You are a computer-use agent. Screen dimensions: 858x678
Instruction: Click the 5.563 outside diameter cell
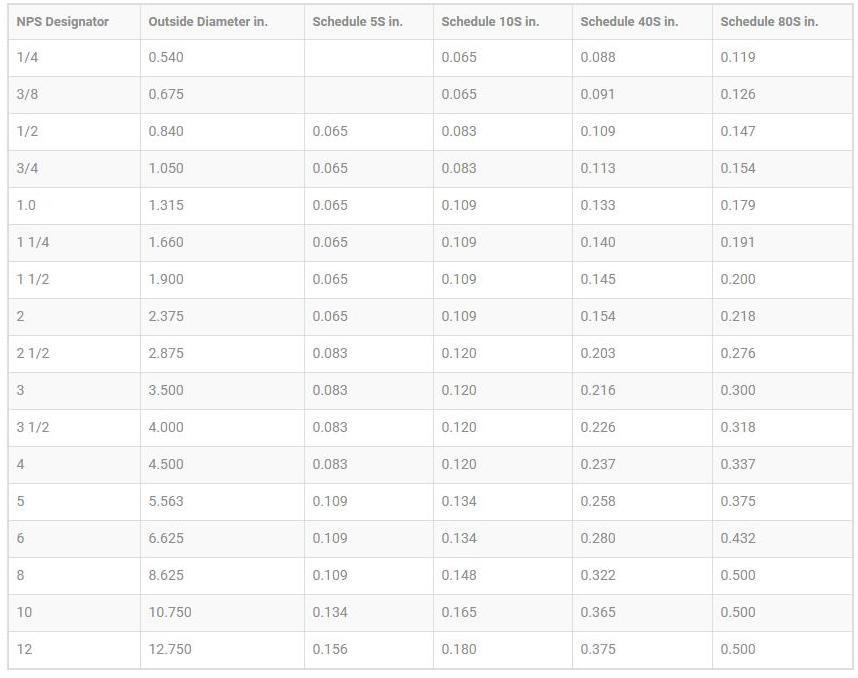(166, 501)
